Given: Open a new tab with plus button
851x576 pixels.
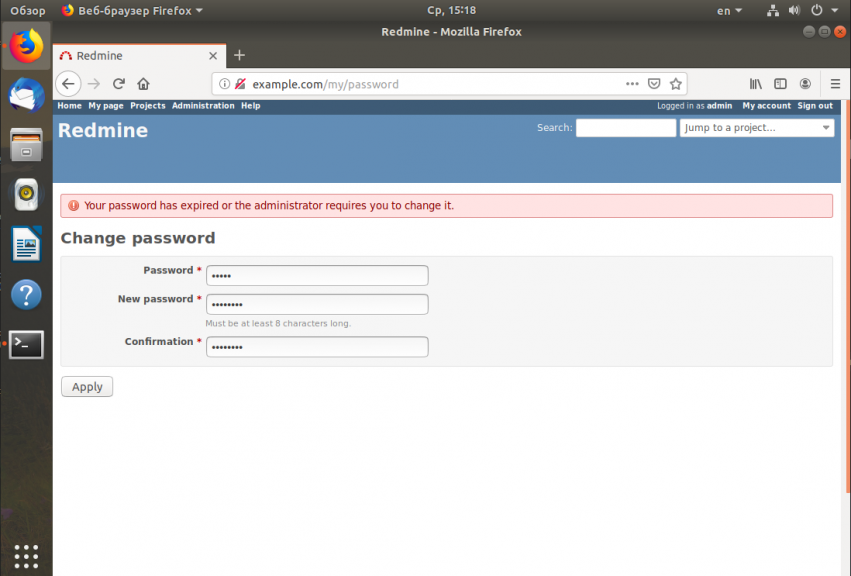Looking at the screenshot, I should (239, 55).
